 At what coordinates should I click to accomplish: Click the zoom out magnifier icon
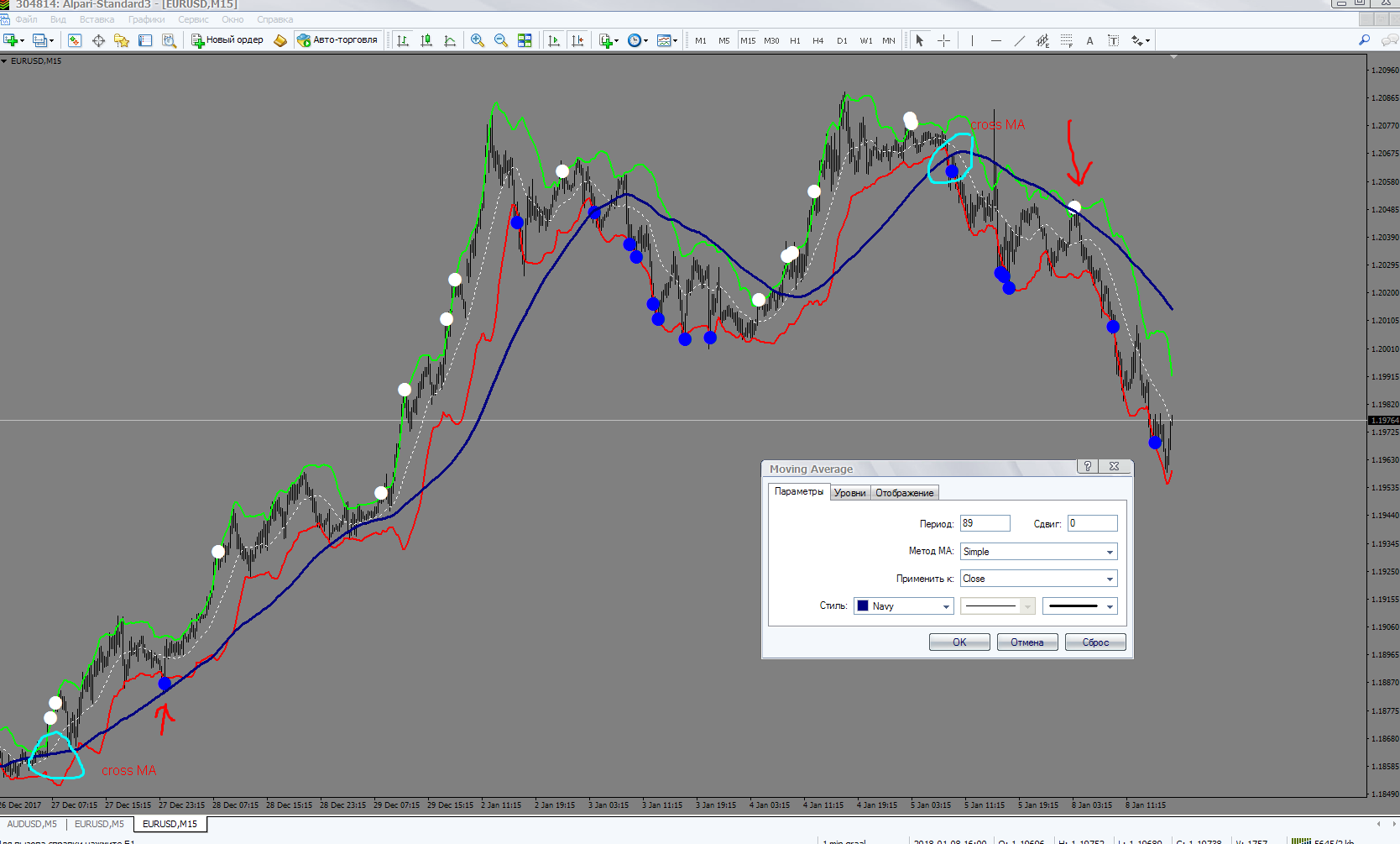[501, 40]
